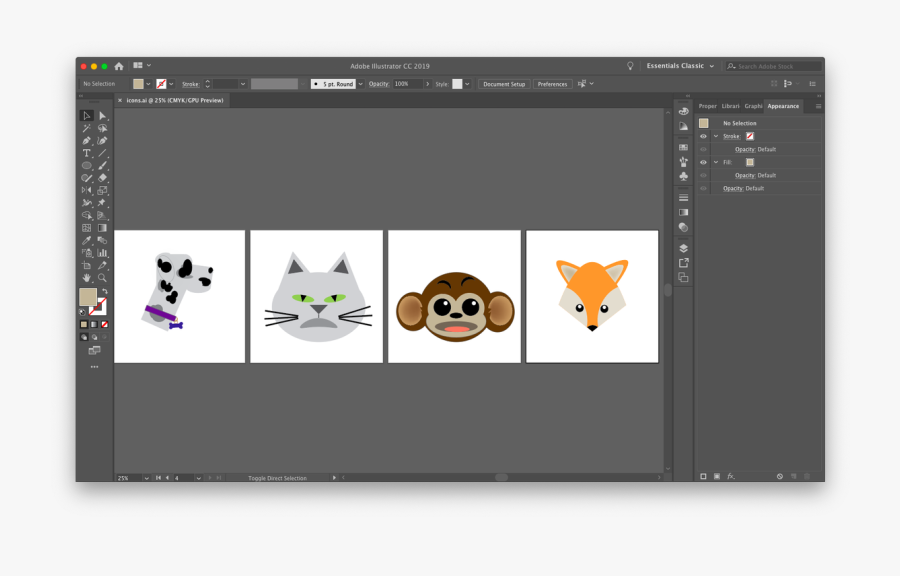Viewport: 900px width, 576px height.
Task: Hide the Stroke appearance row
Action: coord(703,136)
